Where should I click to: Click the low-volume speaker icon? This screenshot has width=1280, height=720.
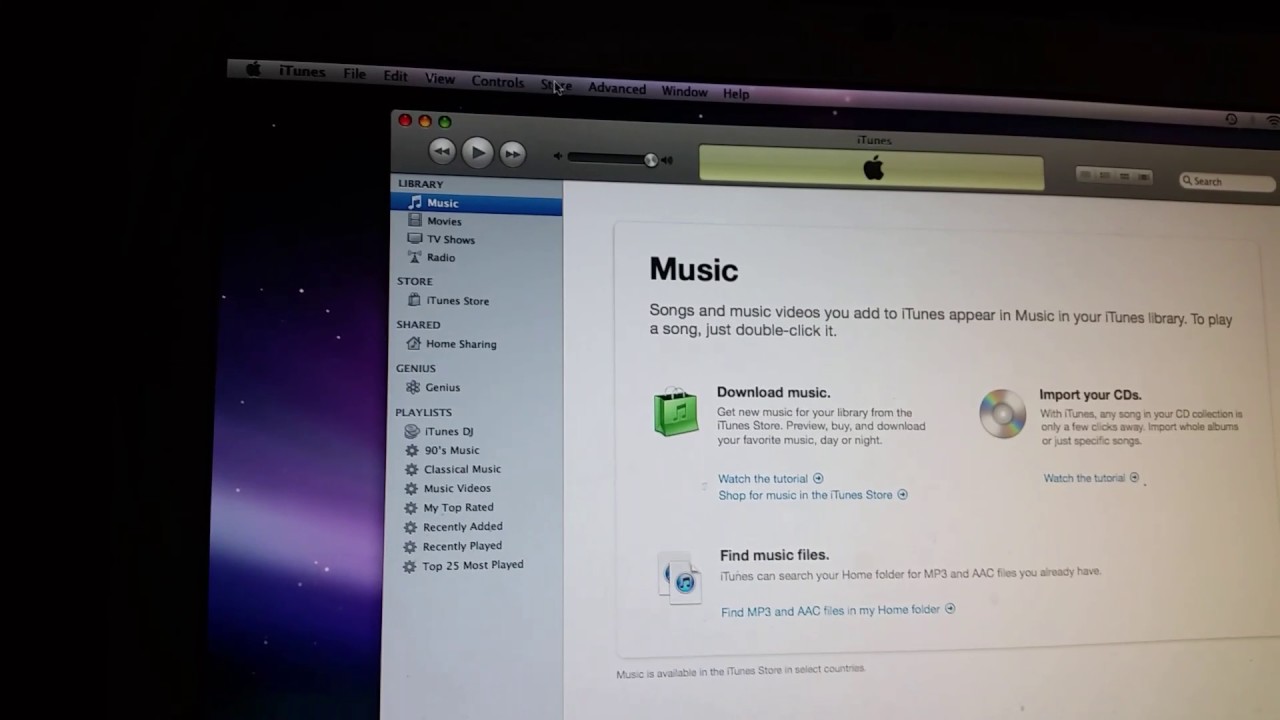click(558, 156)
